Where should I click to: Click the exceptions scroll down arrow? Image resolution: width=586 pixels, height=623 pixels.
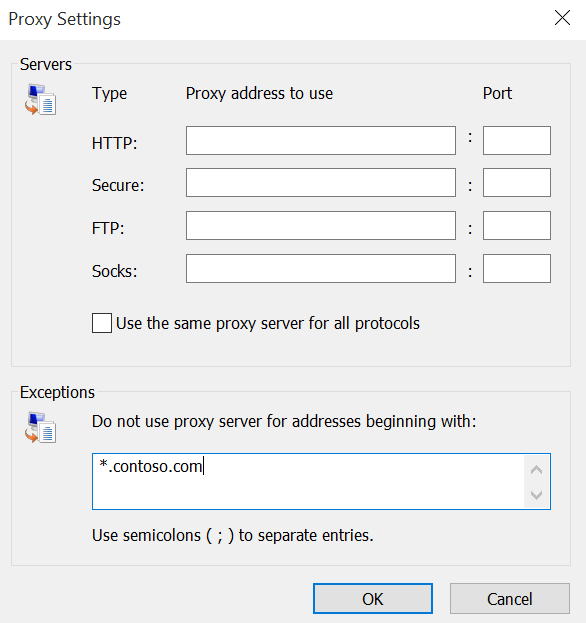click(536, 495)
